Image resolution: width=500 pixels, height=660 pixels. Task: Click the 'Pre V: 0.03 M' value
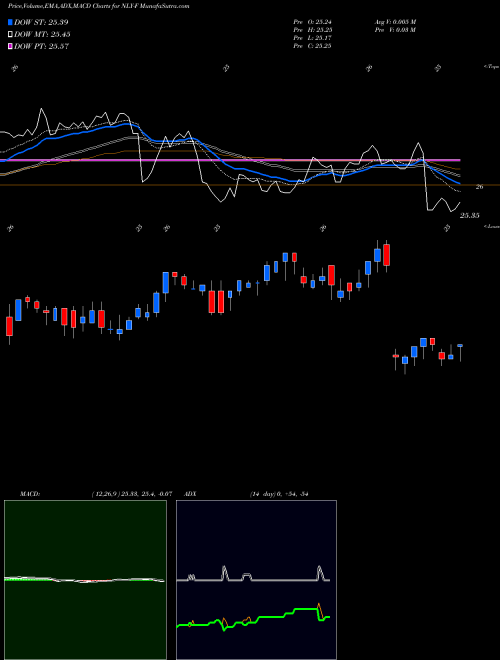(396, 30)
